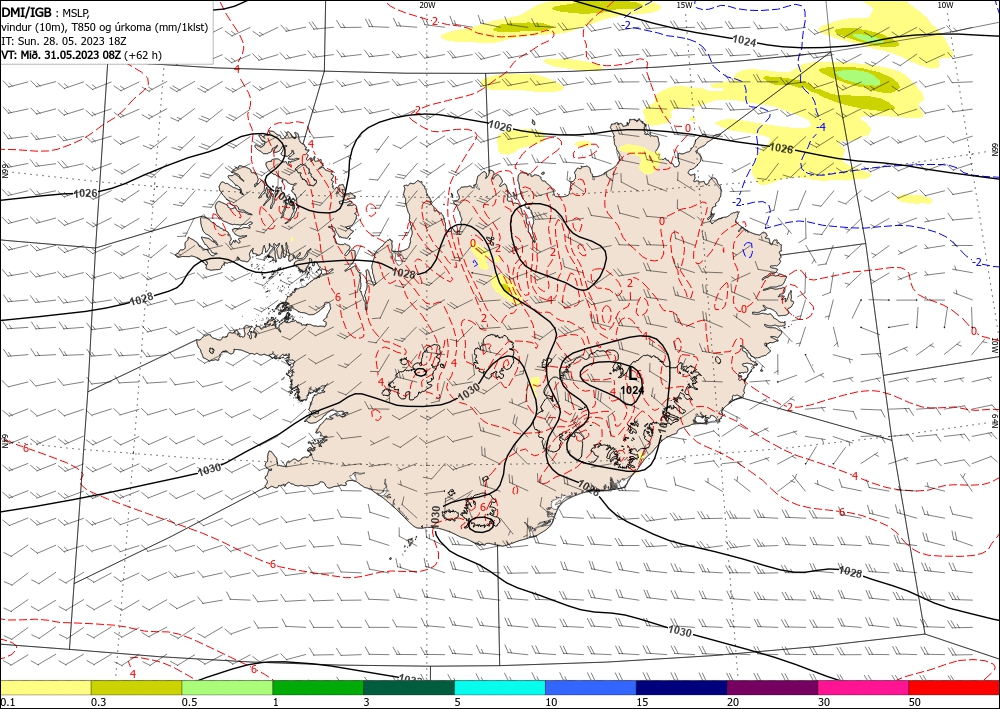Click the '15W' longitude label
Screen dimensions: 1000x709
click(684, 5)
